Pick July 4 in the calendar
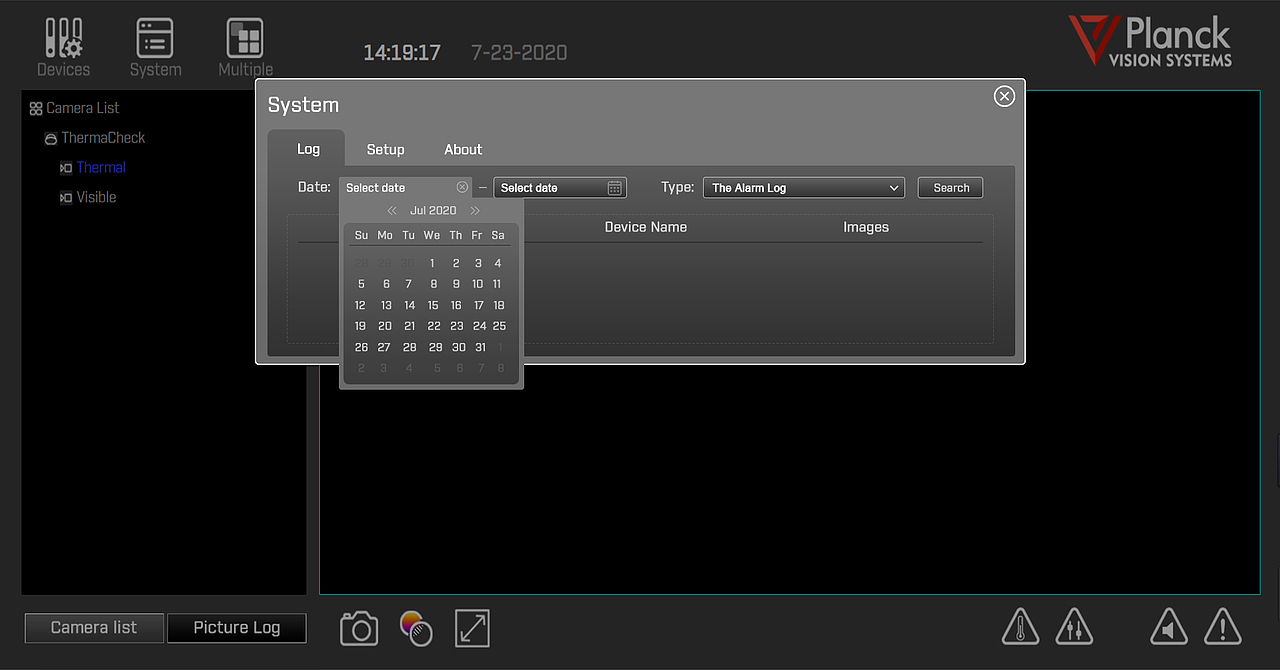 [498, 264]
